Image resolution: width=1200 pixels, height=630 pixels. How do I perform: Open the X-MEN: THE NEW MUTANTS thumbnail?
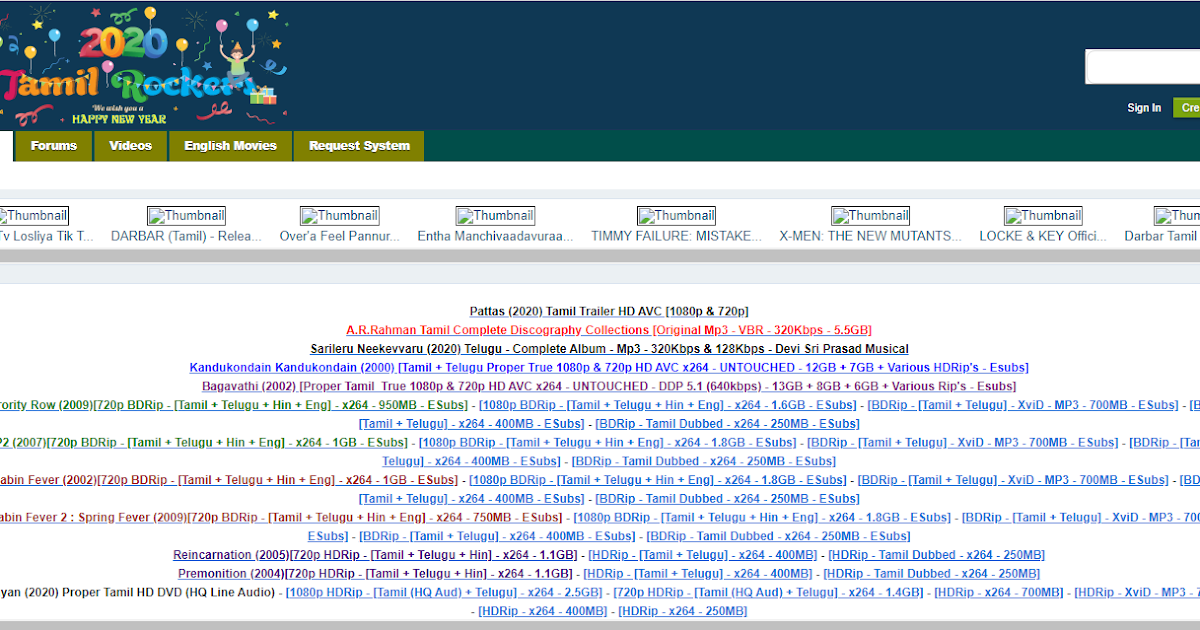point(870,215)
